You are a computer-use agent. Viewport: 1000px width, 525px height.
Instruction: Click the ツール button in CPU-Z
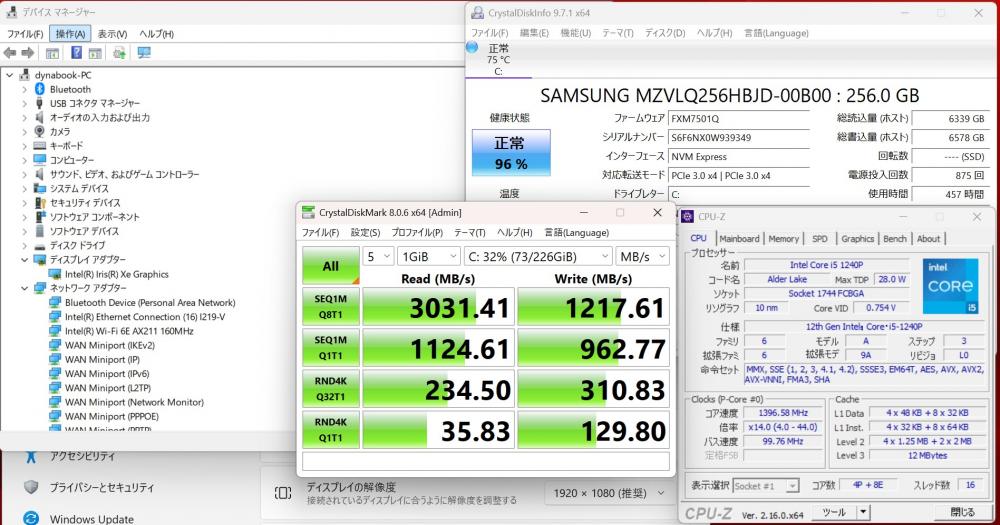834,512
